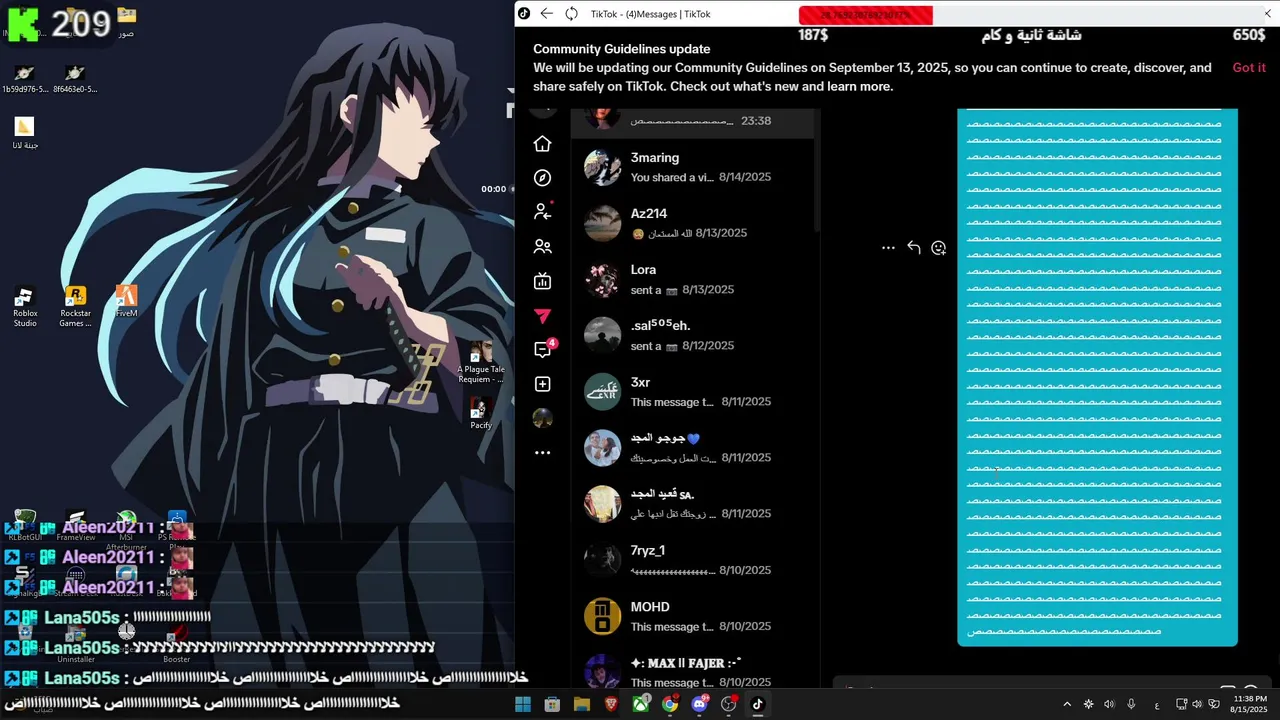Click the conversation list scrollbar
Screen dimensions: 1280x720
point(817,170)
